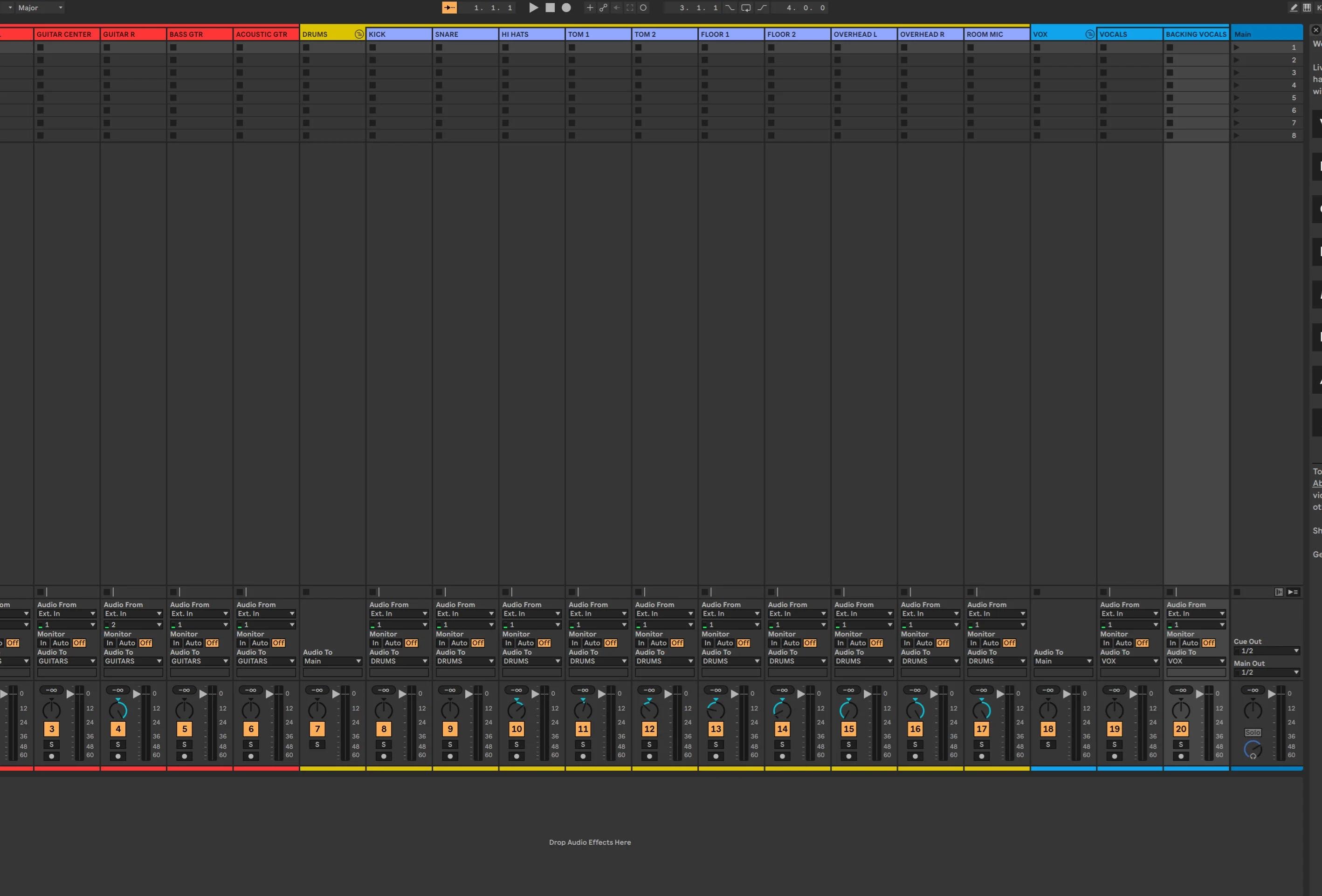The image size is (1322, 896).
Task: Stop clips on the KICK track
Action: [x=372, y=592]
